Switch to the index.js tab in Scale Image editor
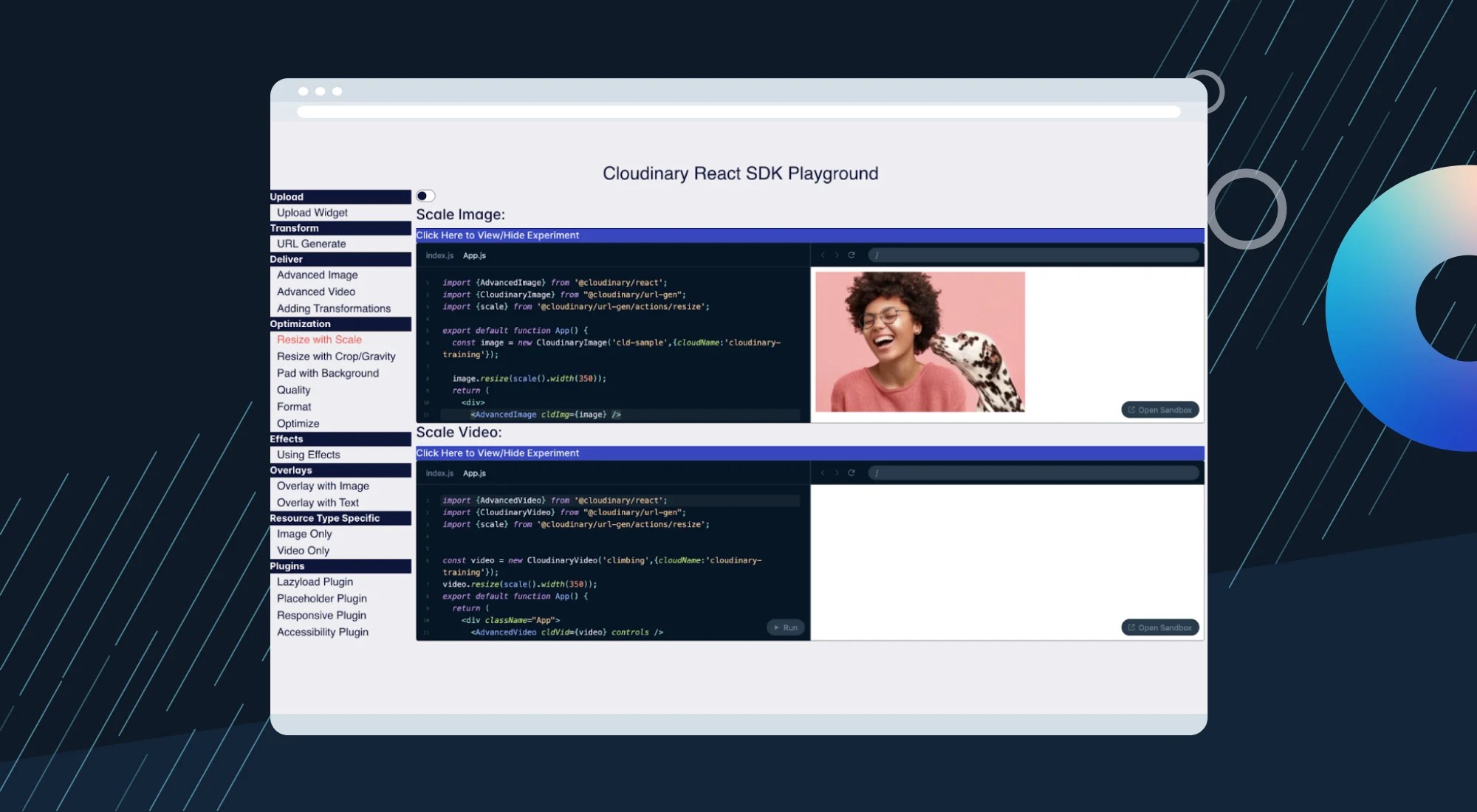The height and width of the screenshot is (812, 1477). (x=439, y=255)
